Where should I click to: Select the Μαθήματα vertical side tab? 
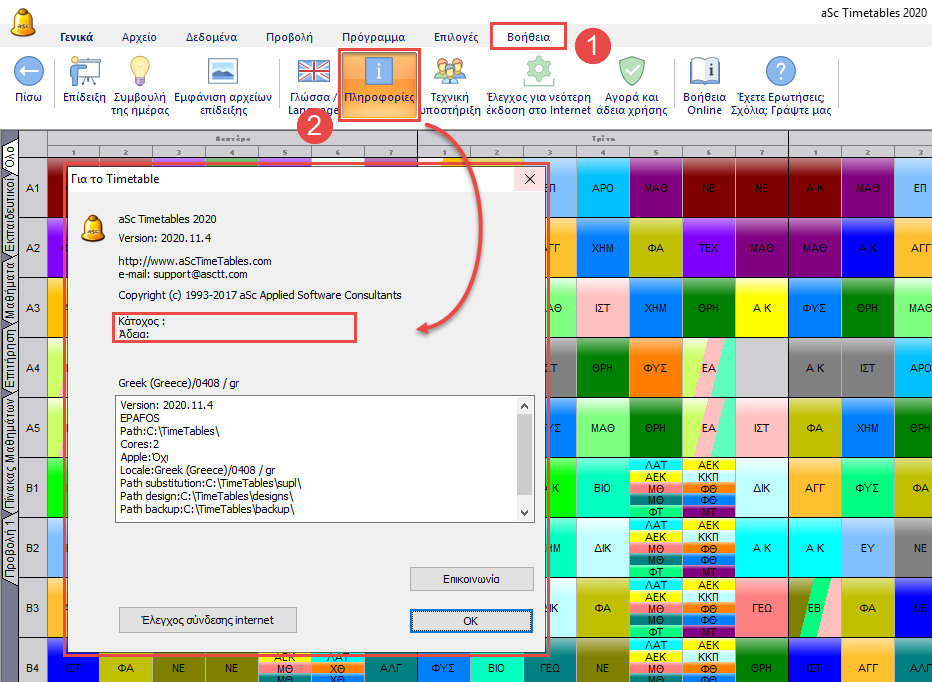point(9,293)
